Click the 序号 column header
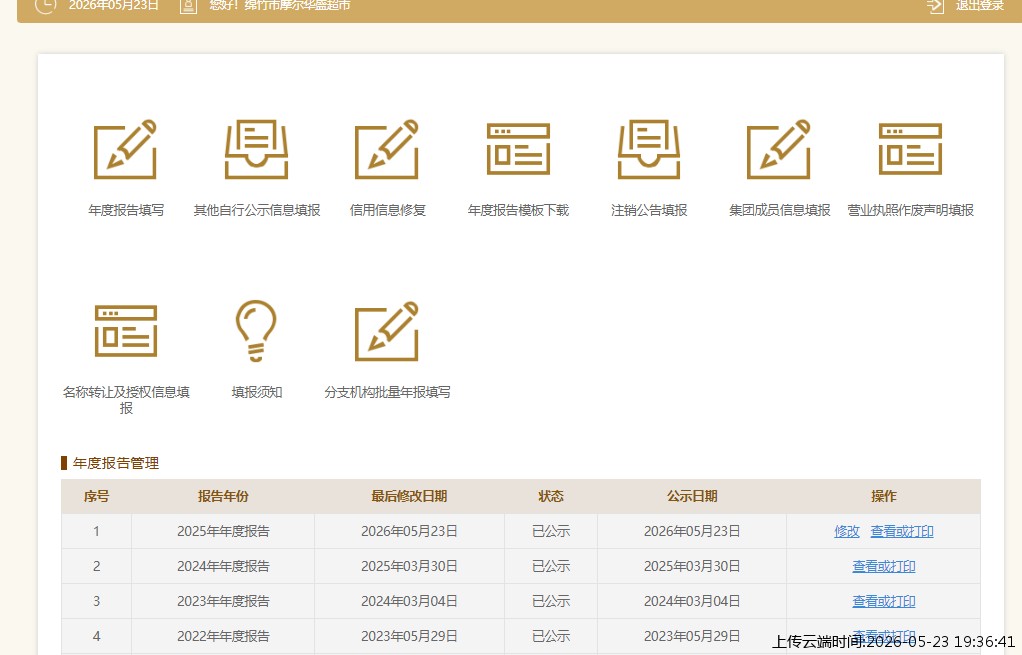Image resolution: width=1022 pixels, height=655 pixels. click(x=96, y=496)
